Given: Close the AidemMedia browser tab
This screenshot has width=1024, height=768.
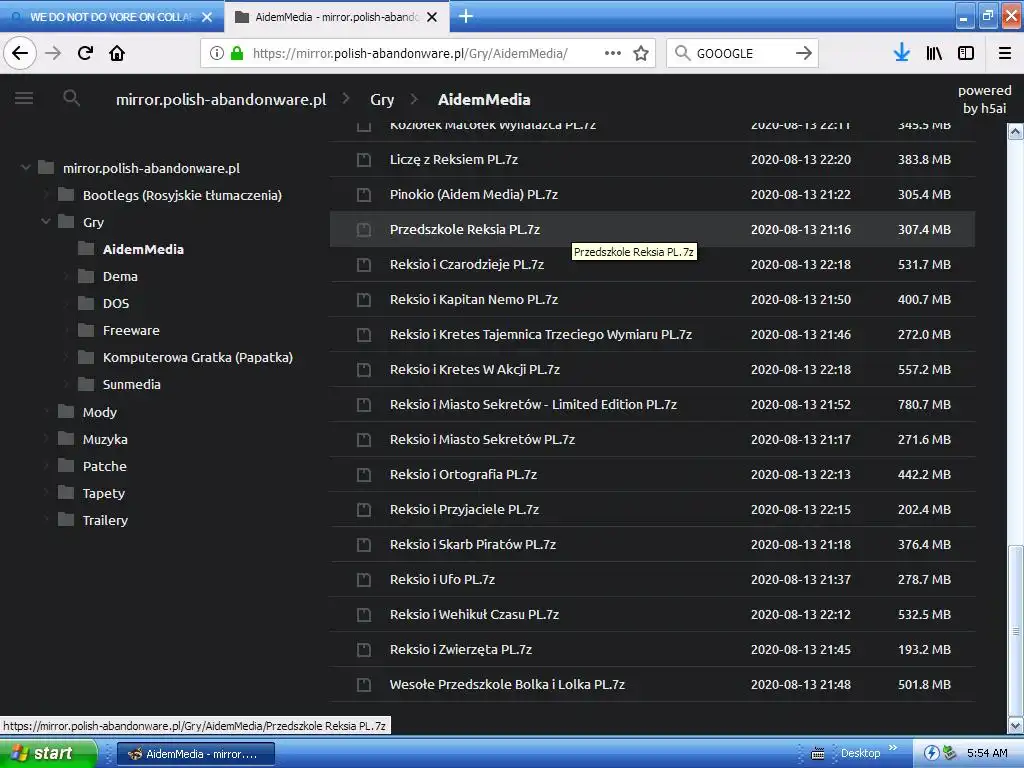Looking at the screenshot, I should point(432,17).
